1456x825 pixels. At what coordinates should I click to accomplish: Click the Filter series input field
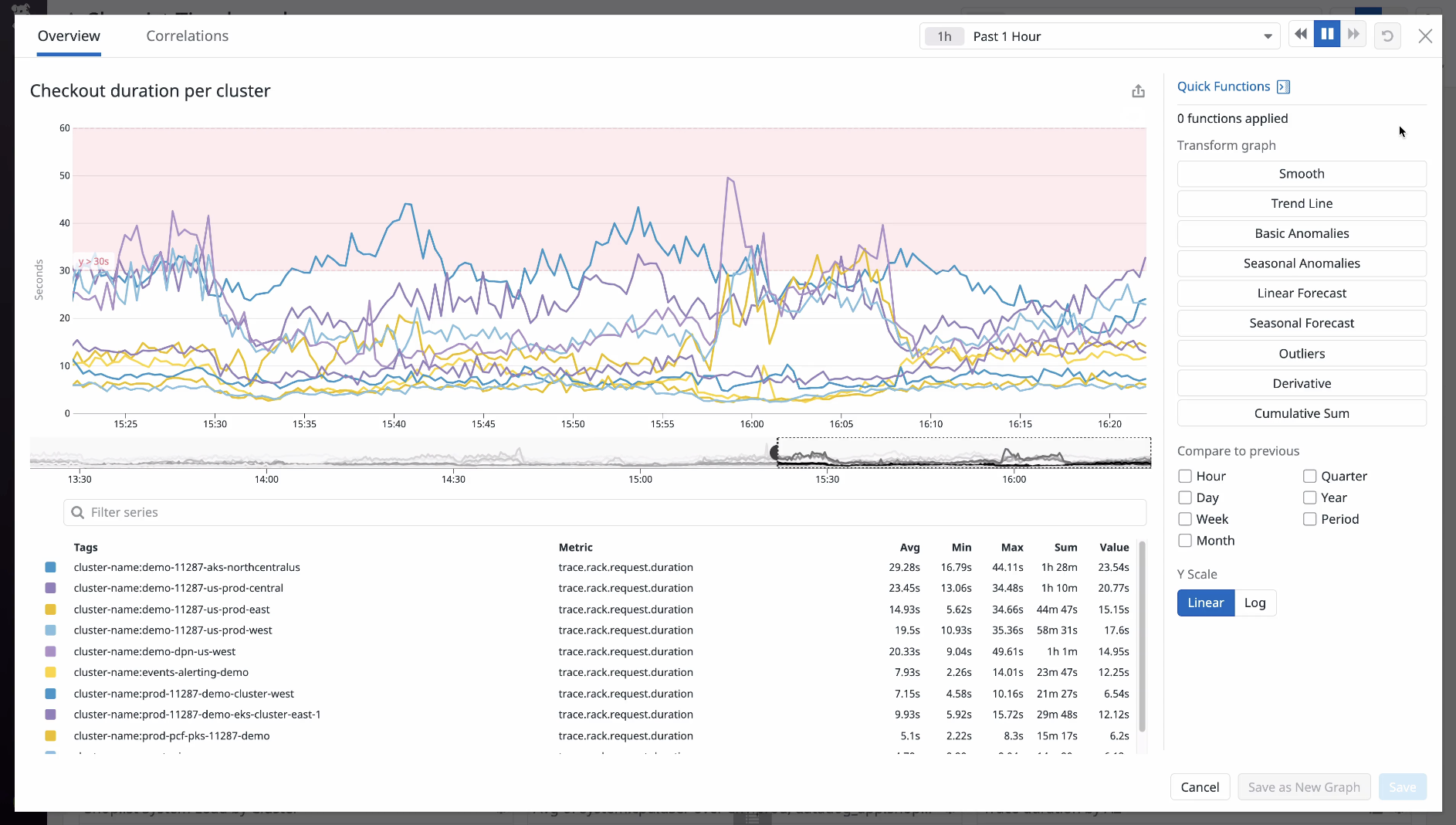tap(604, 512)
